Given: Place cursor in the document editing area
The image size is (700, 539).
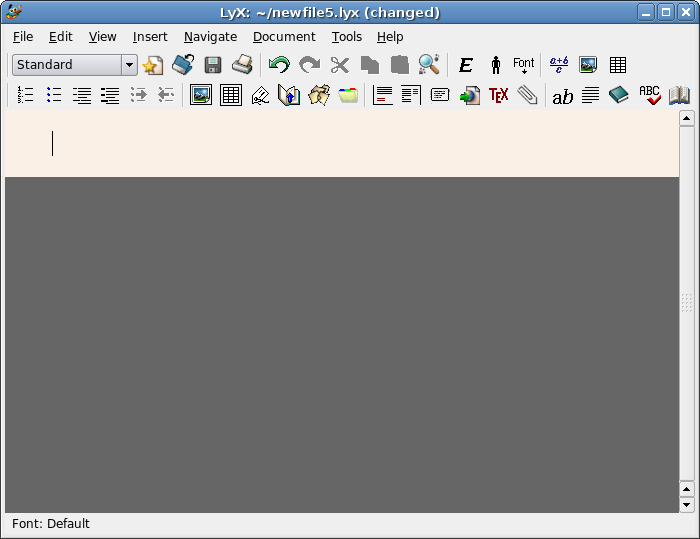Looking at the screenshot, I should click(342, 144).
